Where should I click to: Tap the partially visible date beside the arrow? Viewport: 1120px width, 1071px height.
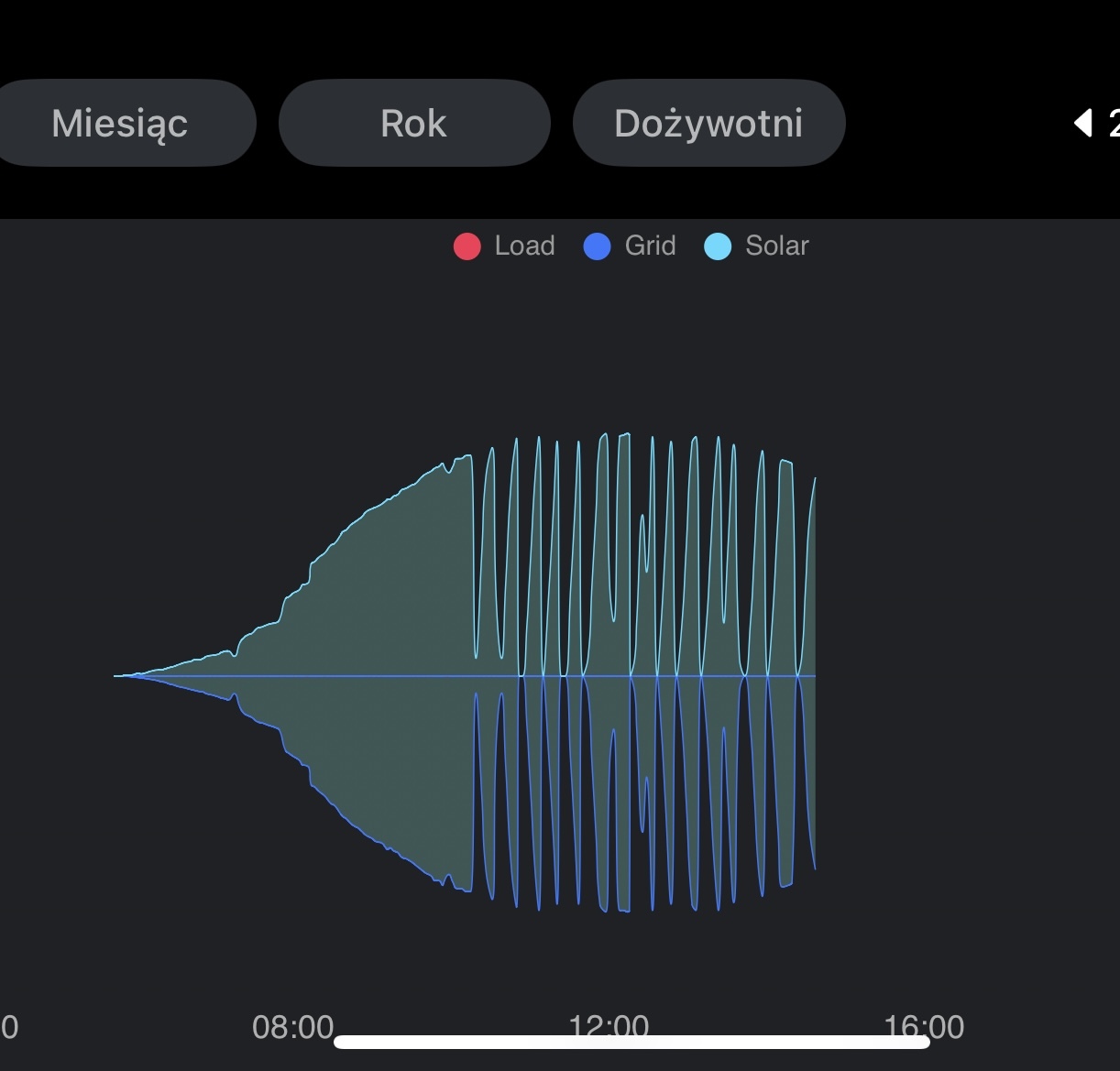(1113, 122)
